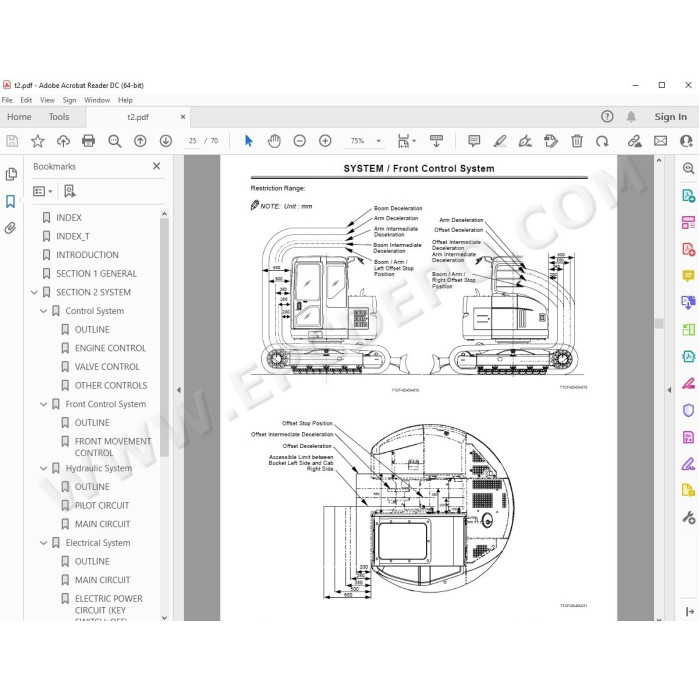Image resolution: width=700 pixels, height=700 pixels.
Task: Open fit page options icon
Action: [x=406, y=141]
